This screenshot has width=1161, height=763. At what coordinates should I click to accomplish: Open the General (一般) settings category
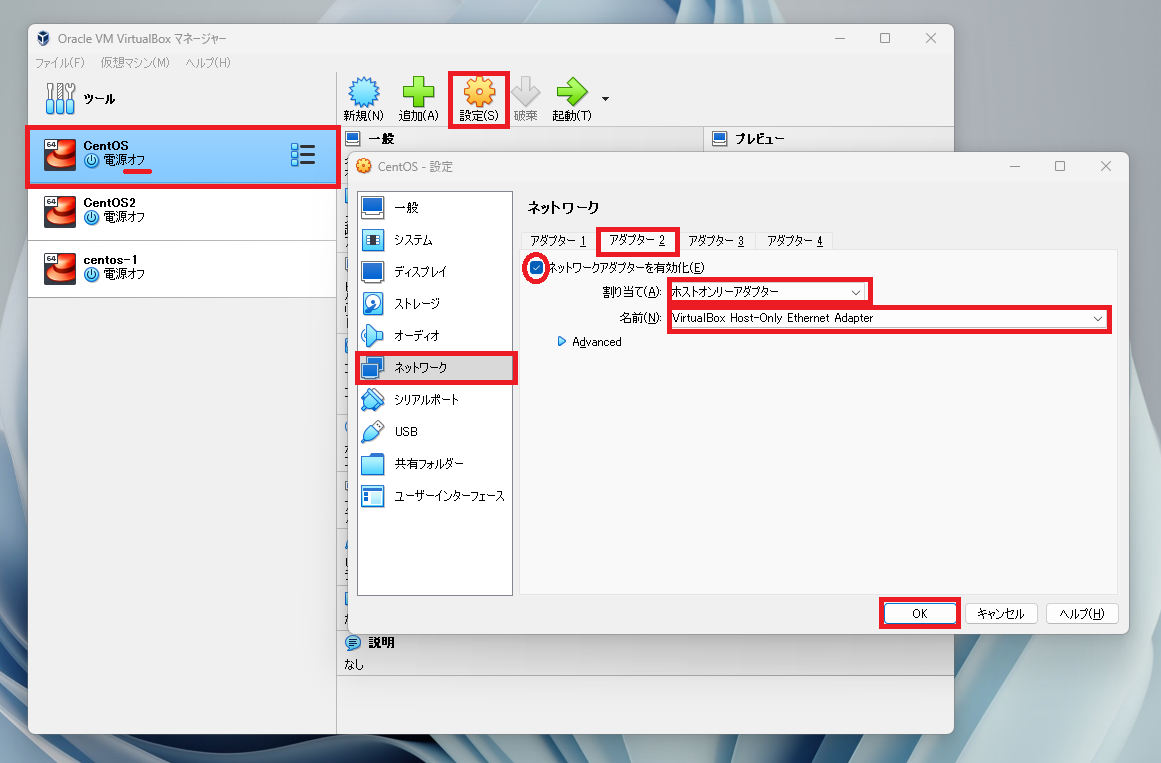pos(435,208)
